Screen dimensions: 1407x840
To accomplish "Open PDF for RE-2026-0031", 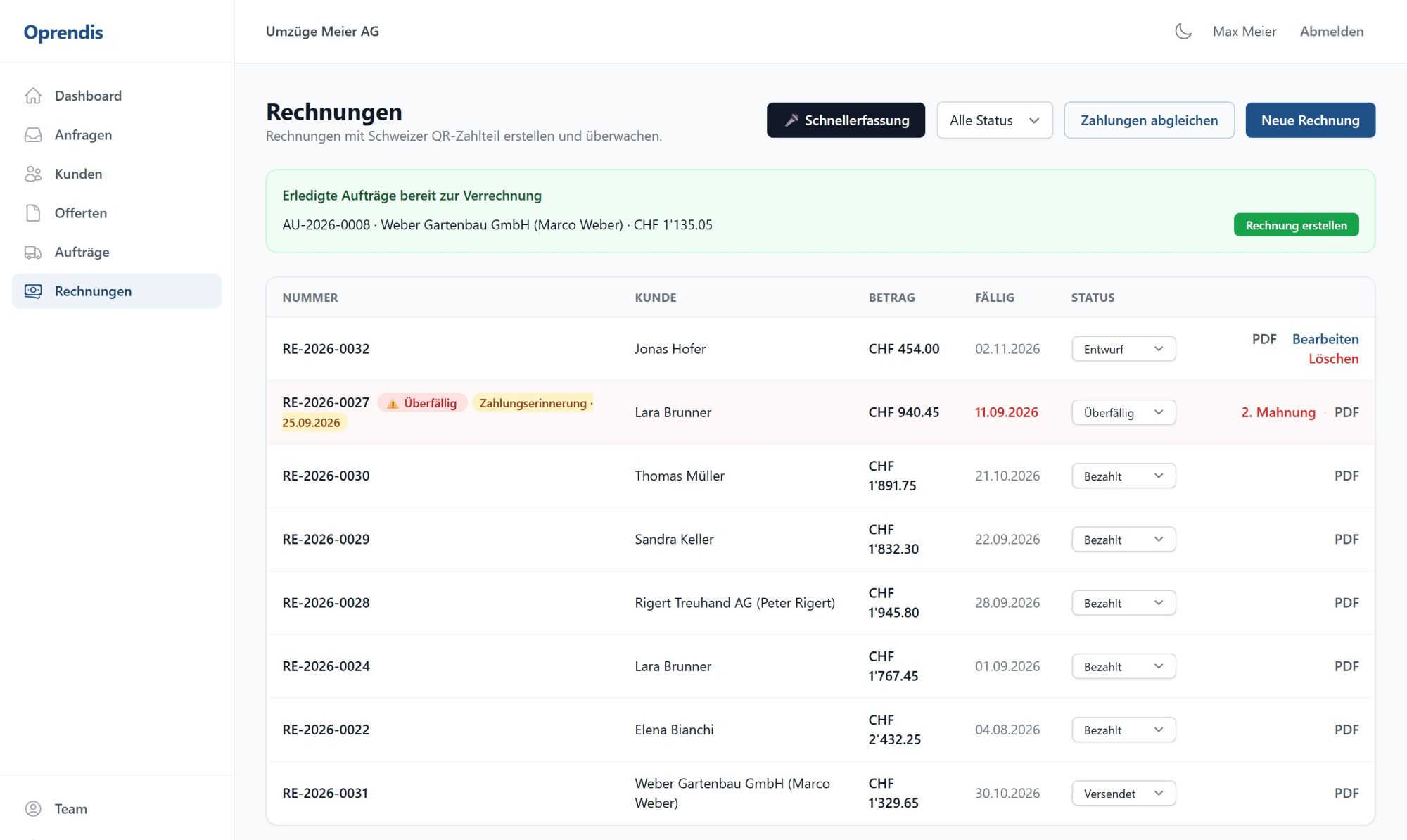I will pyautogui.click(x=1346, y=794).
